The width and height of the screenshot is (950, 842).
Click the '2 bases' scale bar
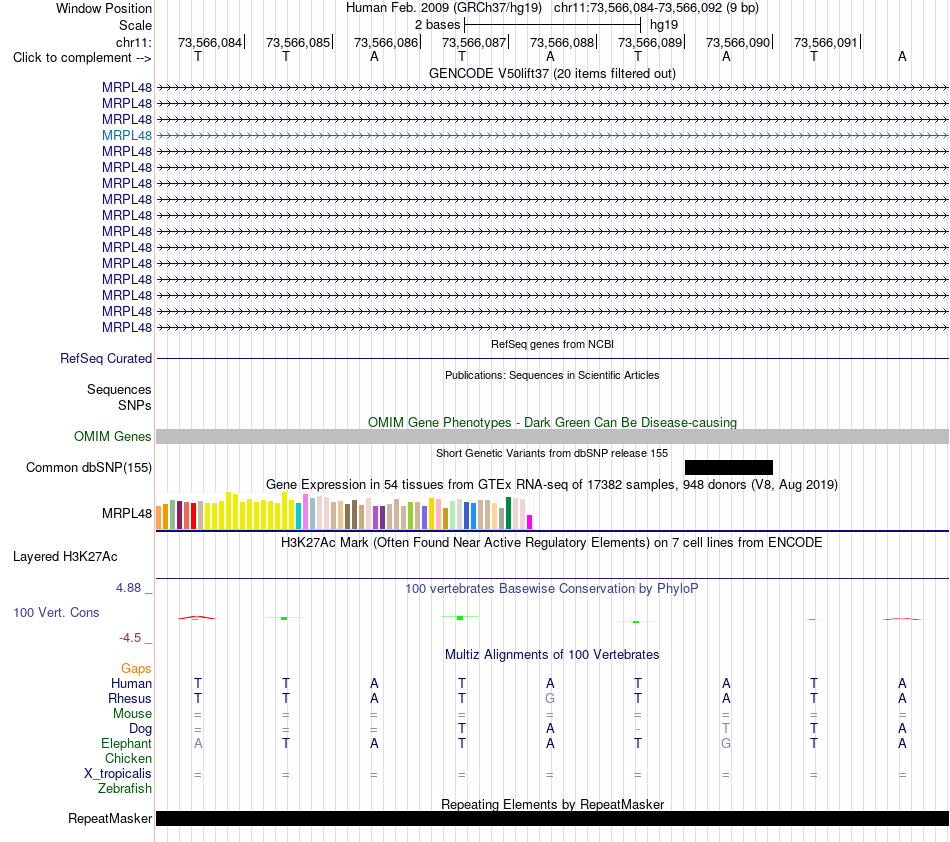(x=553, y=25)
